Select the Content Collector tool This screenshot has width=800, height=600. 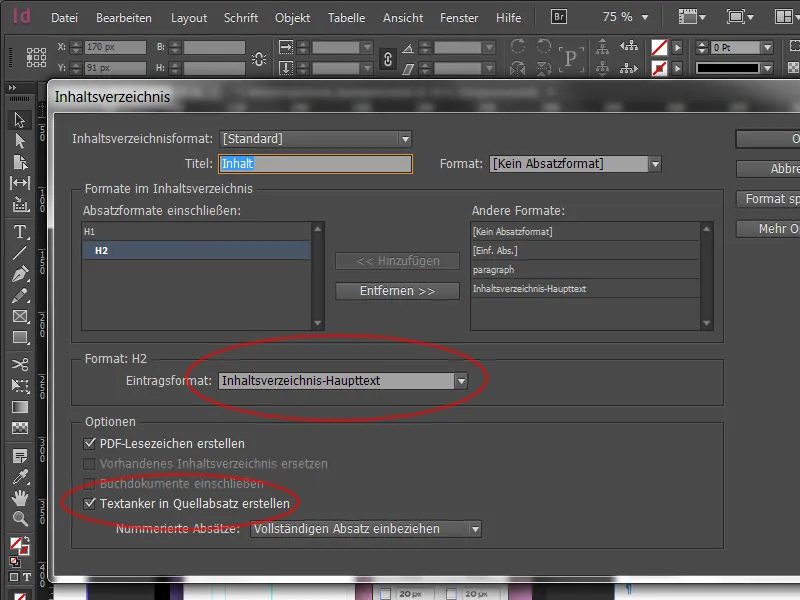point(20,205)
